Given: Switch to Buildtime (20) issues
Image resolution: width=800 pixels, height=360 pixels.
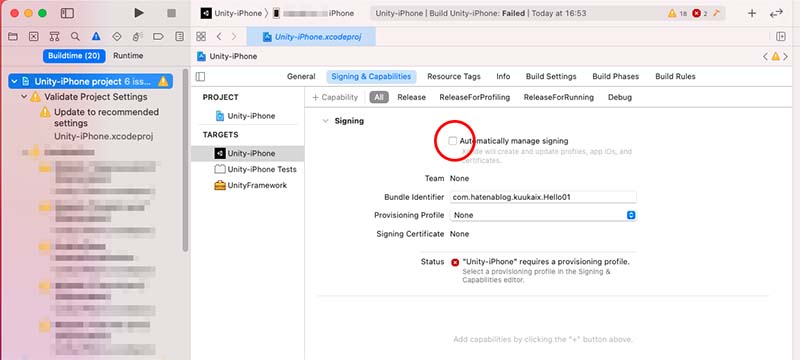Looking at the screenshot, I should (x=74, y=56).
